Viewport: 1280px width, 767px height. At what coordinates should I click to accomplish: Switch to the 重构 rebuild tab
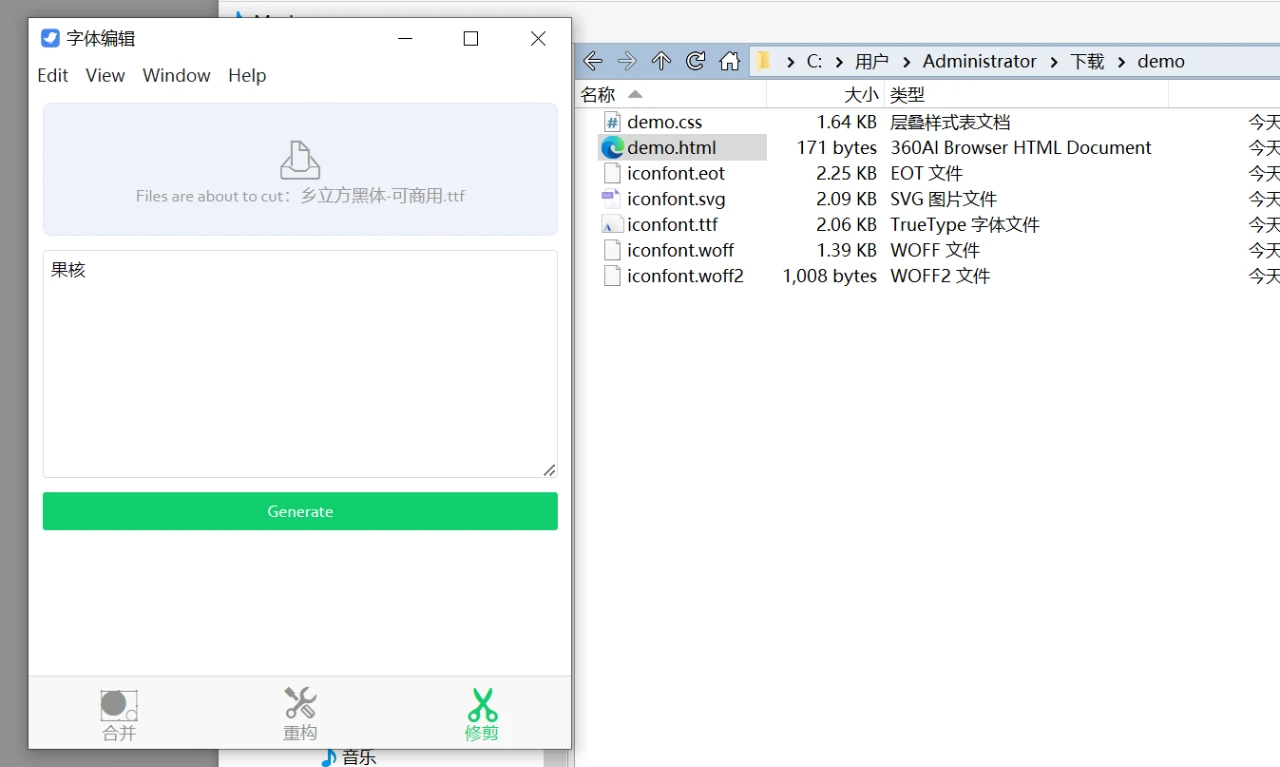tap(300, 714)
